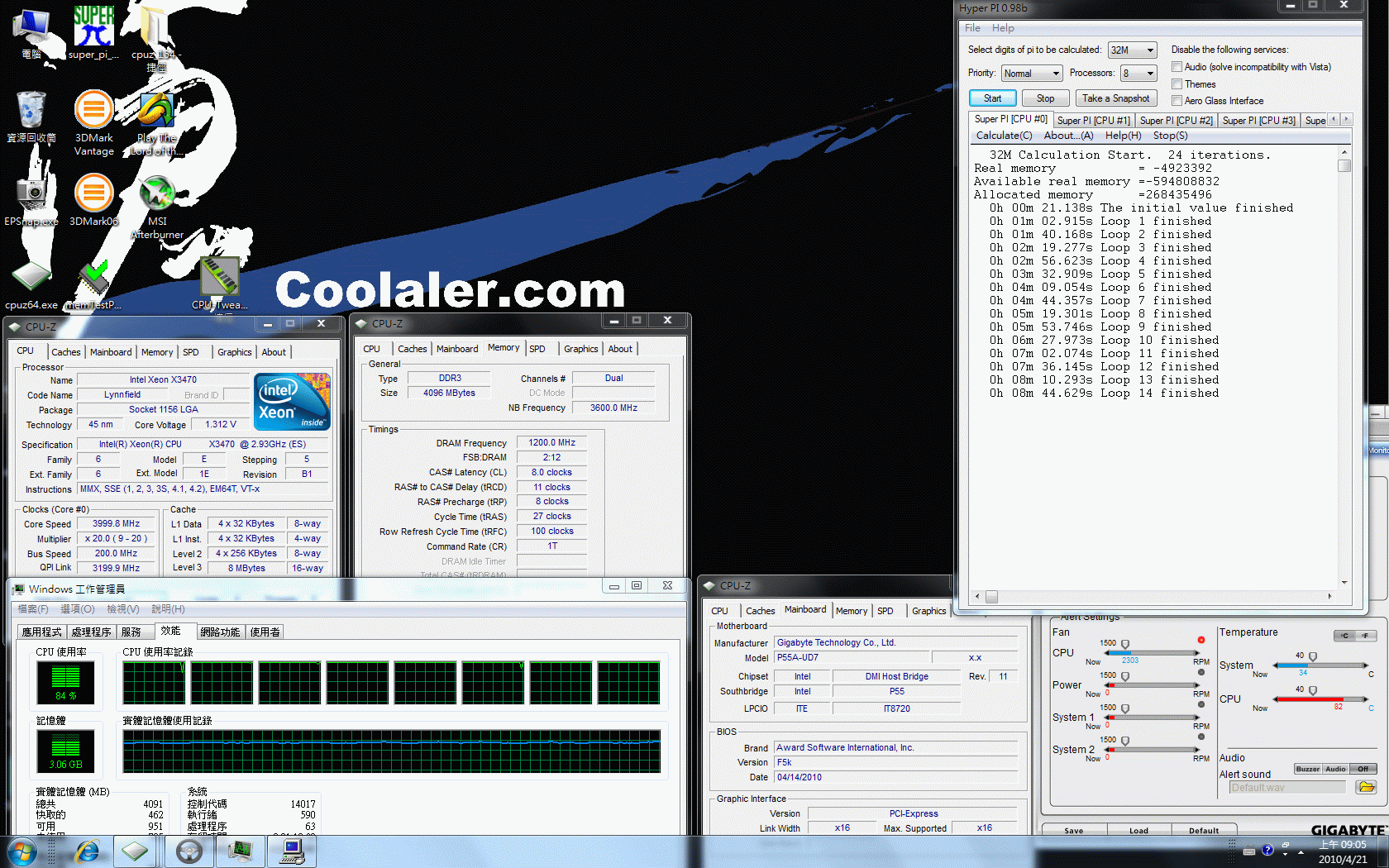Click Load in Gigabyte alert settings

1138,830
